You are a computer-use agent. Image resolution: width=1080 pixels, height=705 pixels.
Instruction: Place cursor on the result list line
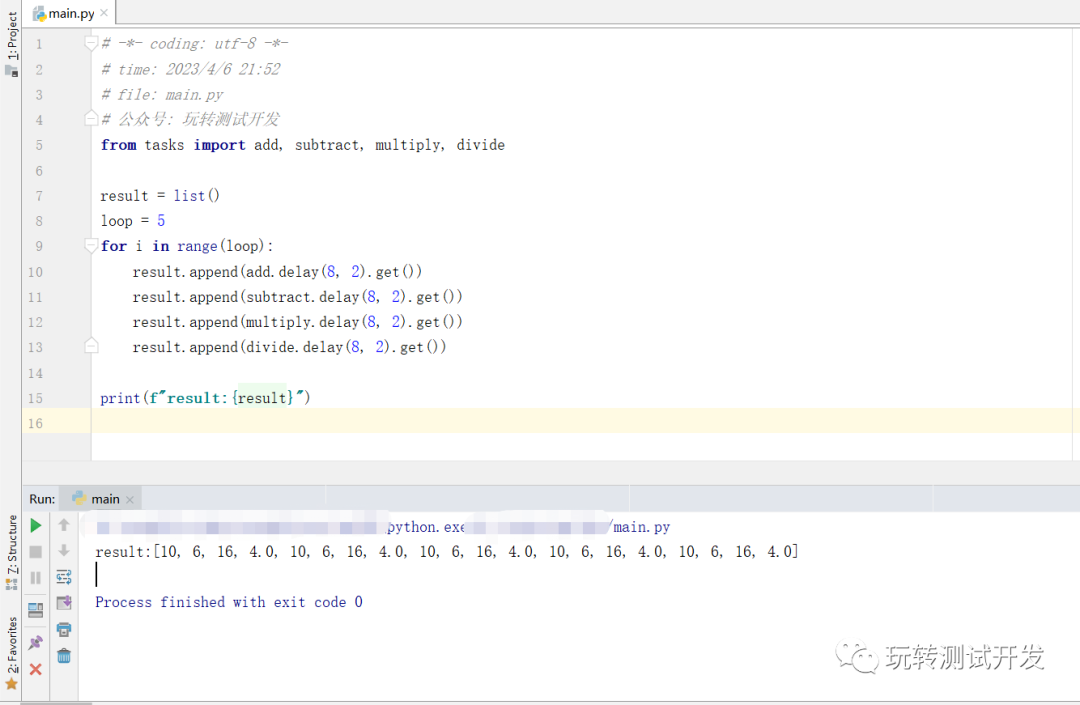pyautogui.click(x=160, y=195)
